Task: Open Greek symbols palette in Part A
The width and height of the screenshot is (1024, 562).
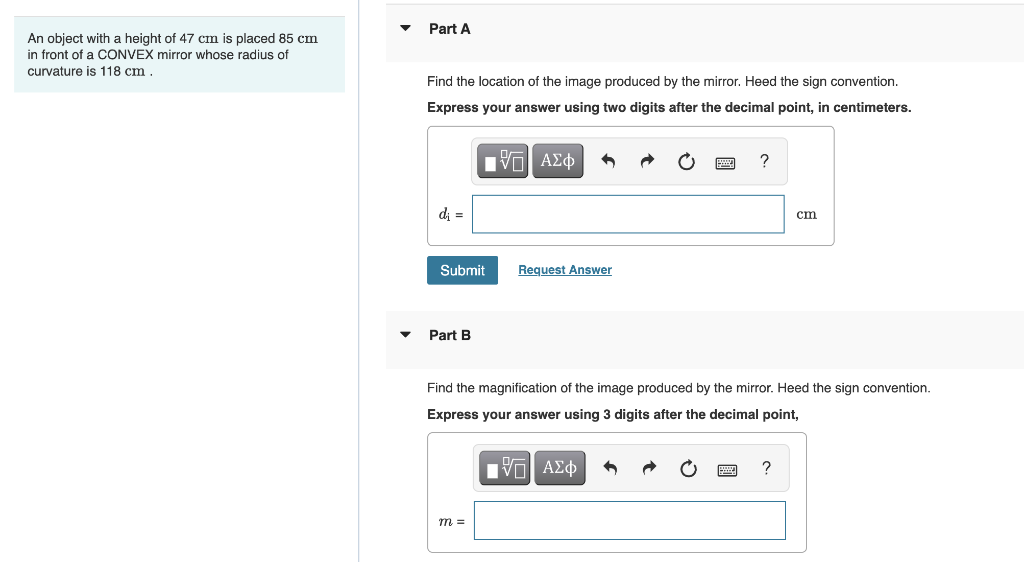Action: [x=558, y=161]
